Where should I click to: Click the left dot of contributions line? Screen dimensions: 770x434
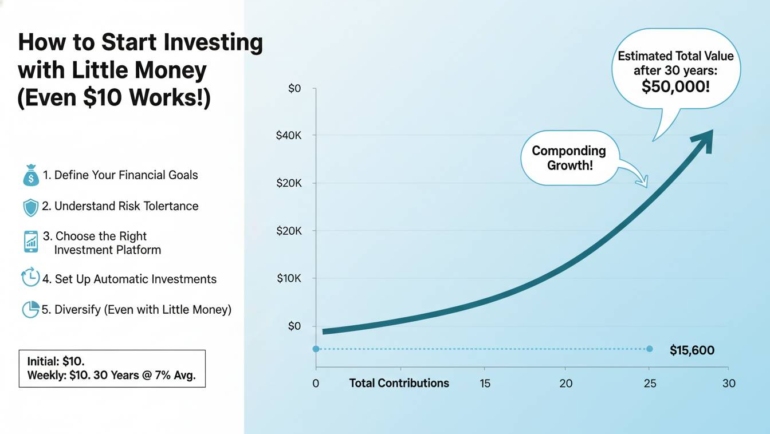(316, 349)
